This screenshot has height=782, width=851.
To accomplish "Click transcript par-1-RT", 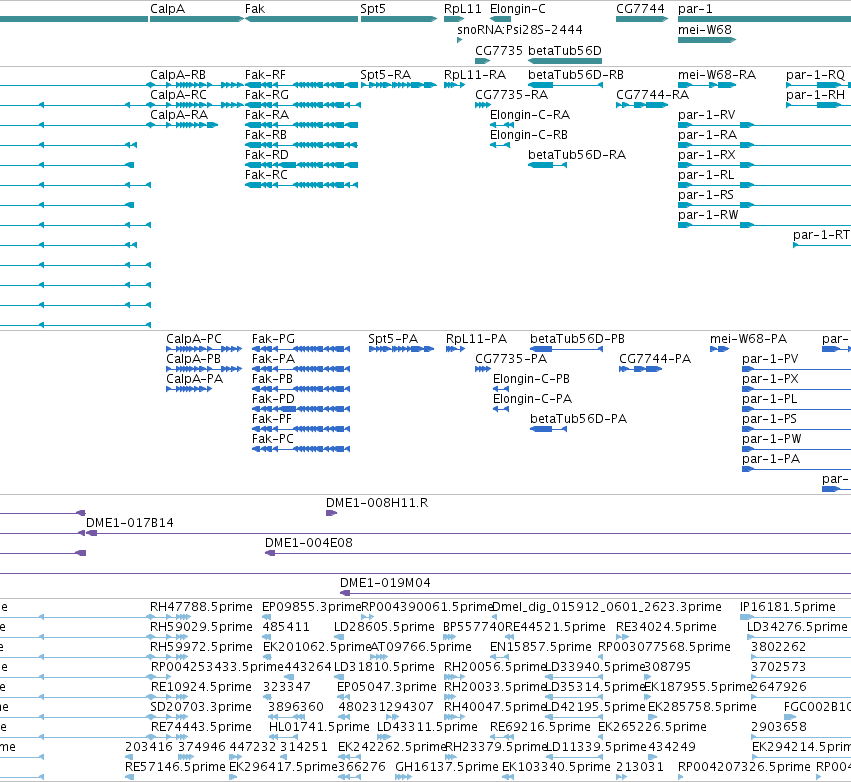I will pyautogui.click(x=822, y=245).
